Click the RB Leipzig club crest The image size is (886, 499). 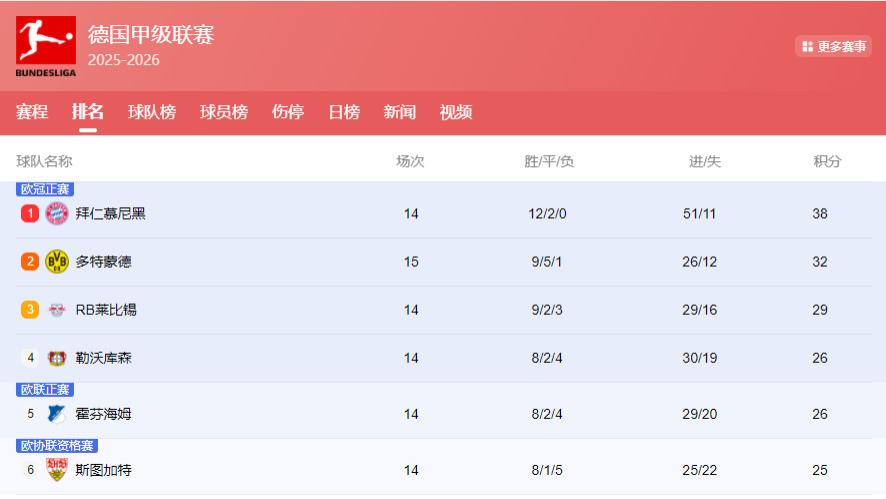point(57,310)
